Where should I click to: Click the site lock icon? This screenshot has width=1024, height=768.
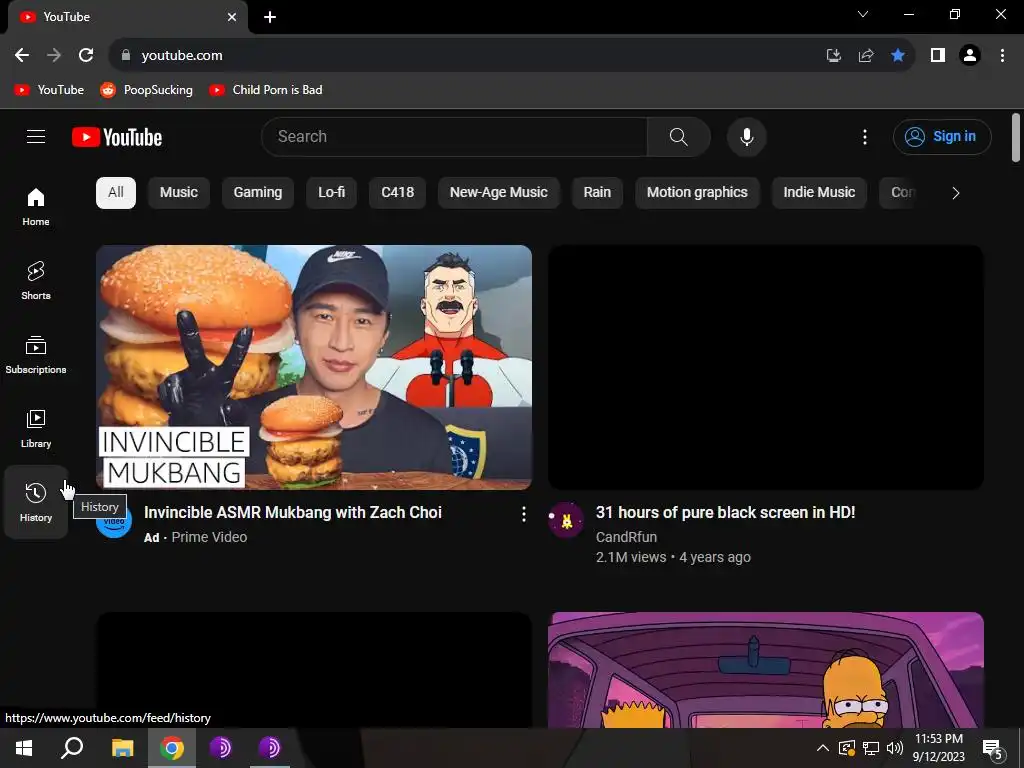coord(126,55)
